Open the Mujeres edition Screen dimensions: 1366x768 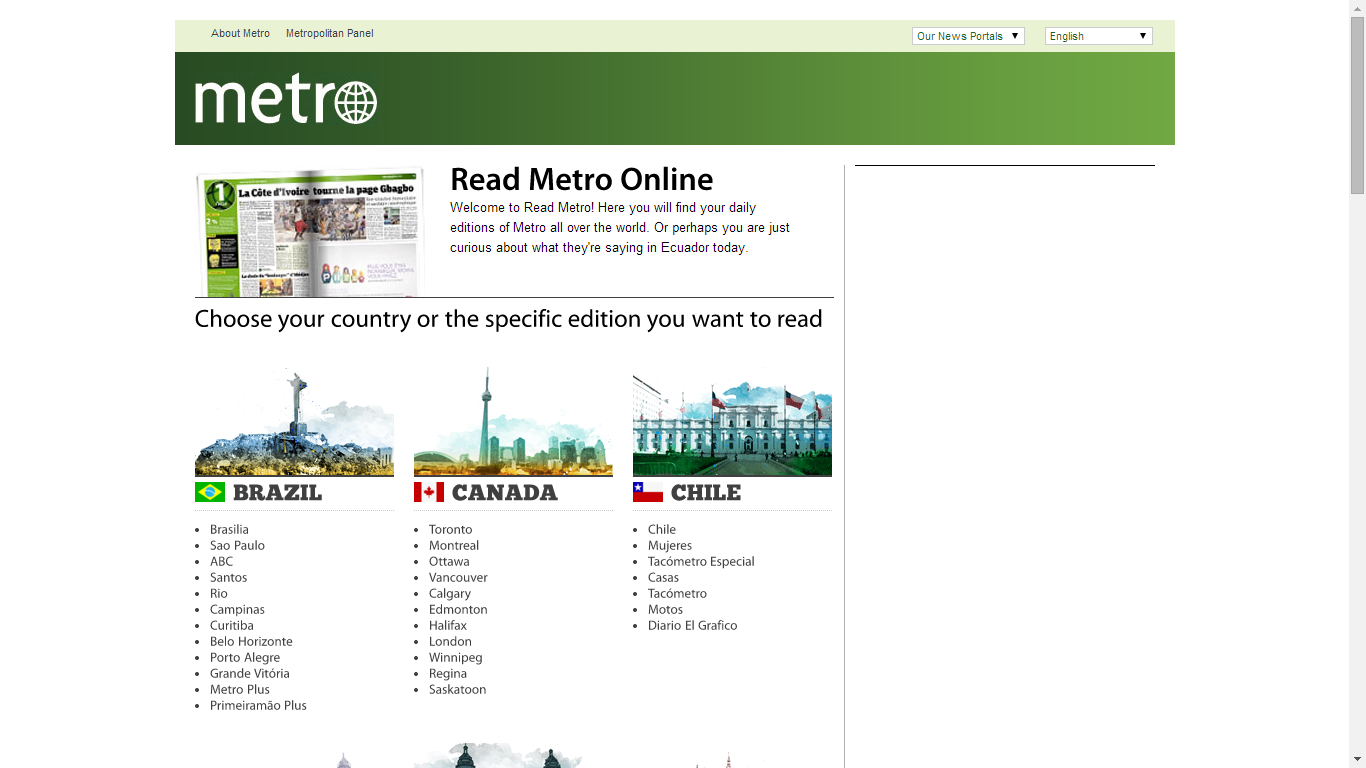[x=670, y=546]
